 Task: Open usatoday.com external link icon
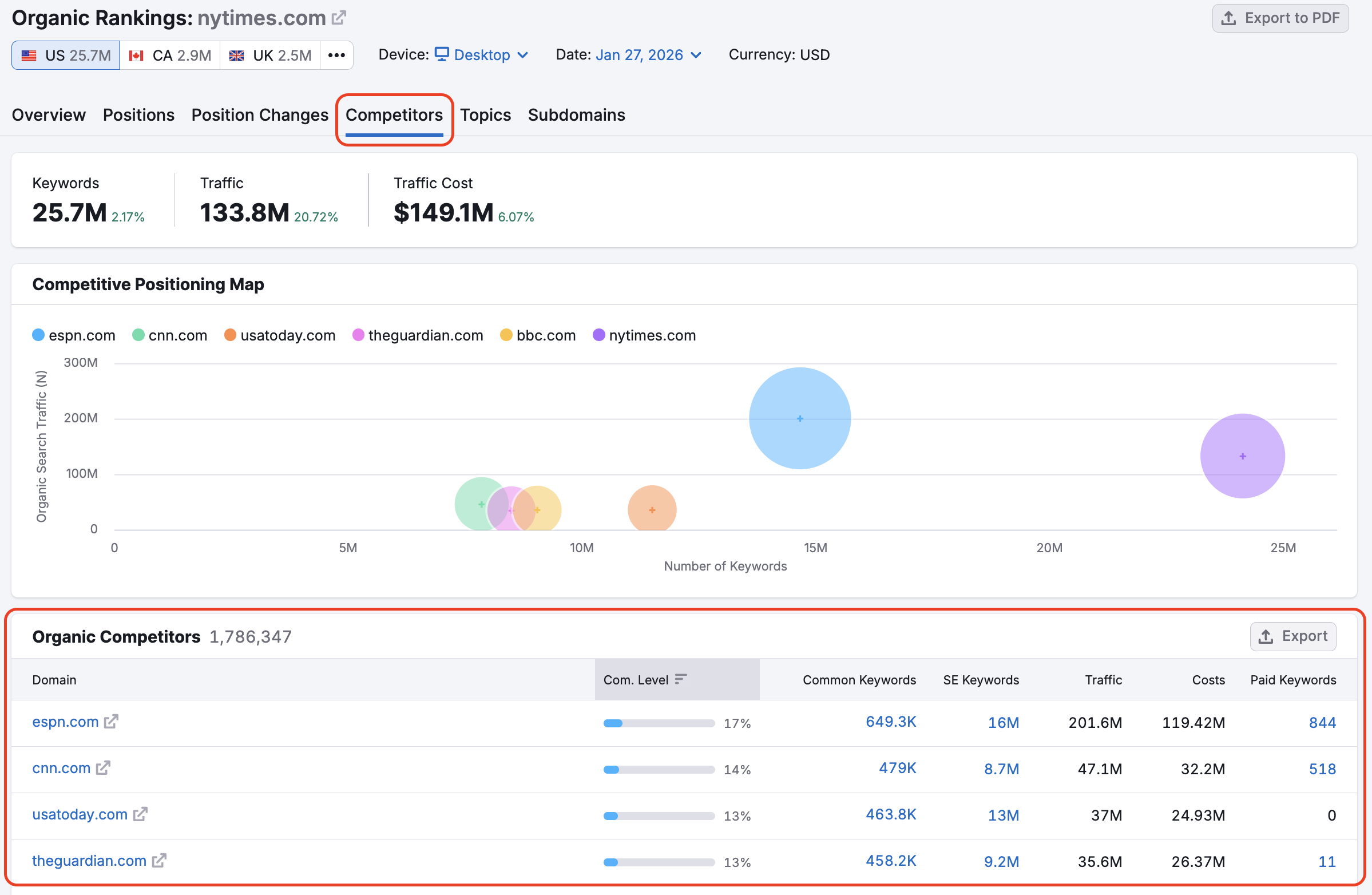140,814
